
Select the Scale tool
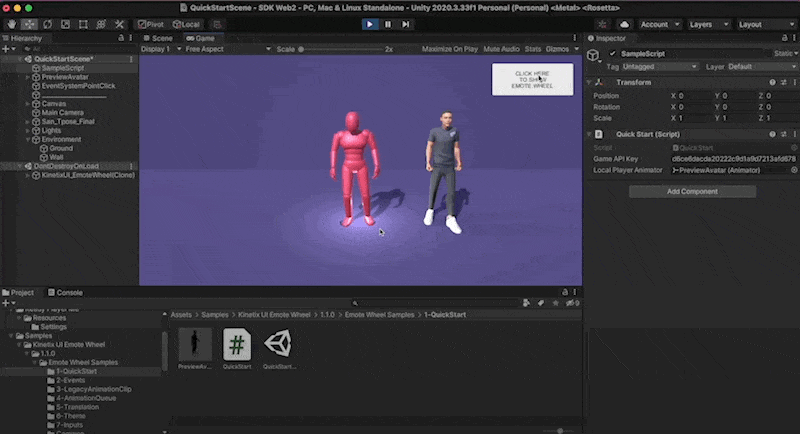[65, 24]
